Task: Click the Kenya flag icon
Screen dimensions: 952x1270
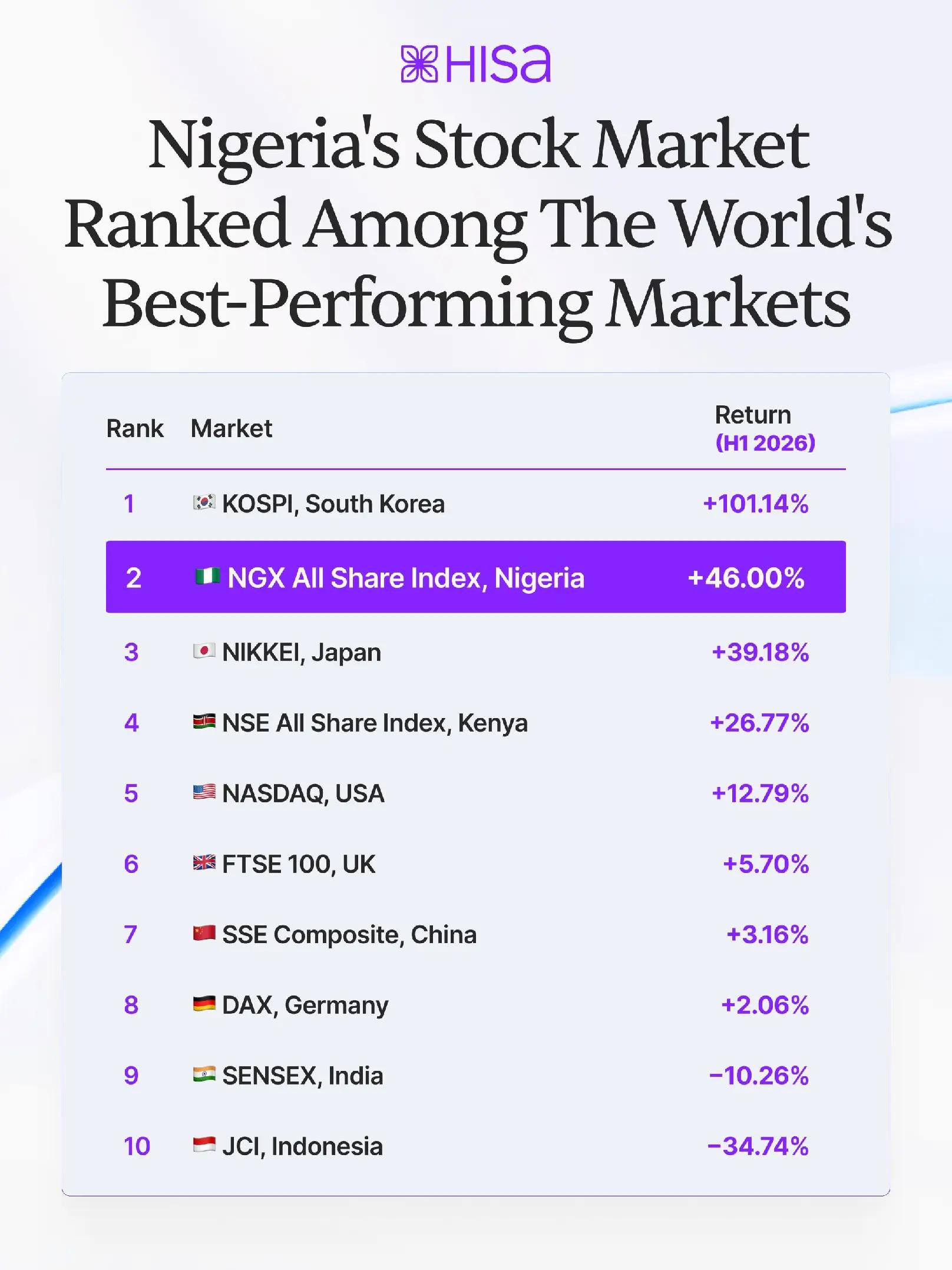Action: [204, 722]
